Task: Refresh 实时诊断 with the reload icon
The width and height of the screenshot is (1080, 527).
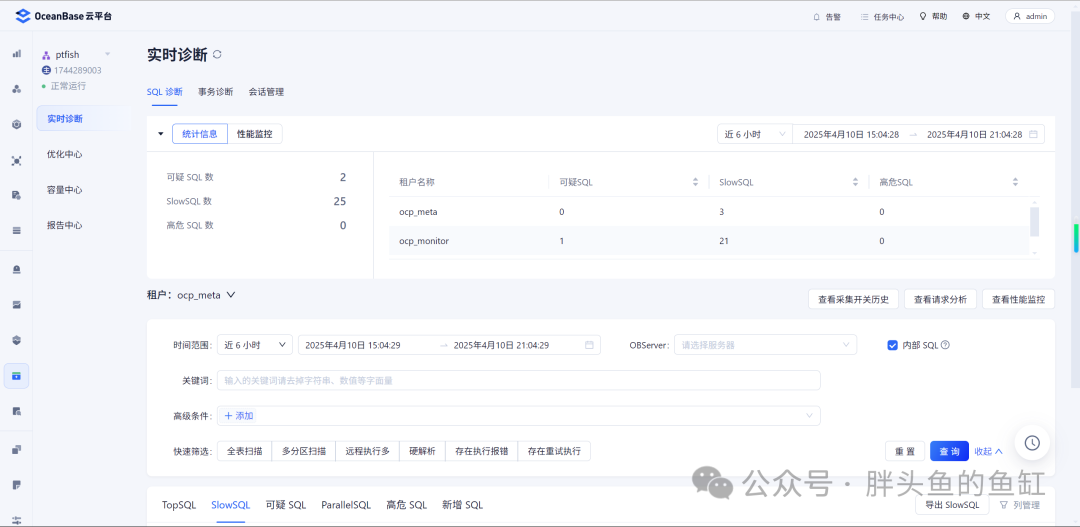Action: coord(217,54)
